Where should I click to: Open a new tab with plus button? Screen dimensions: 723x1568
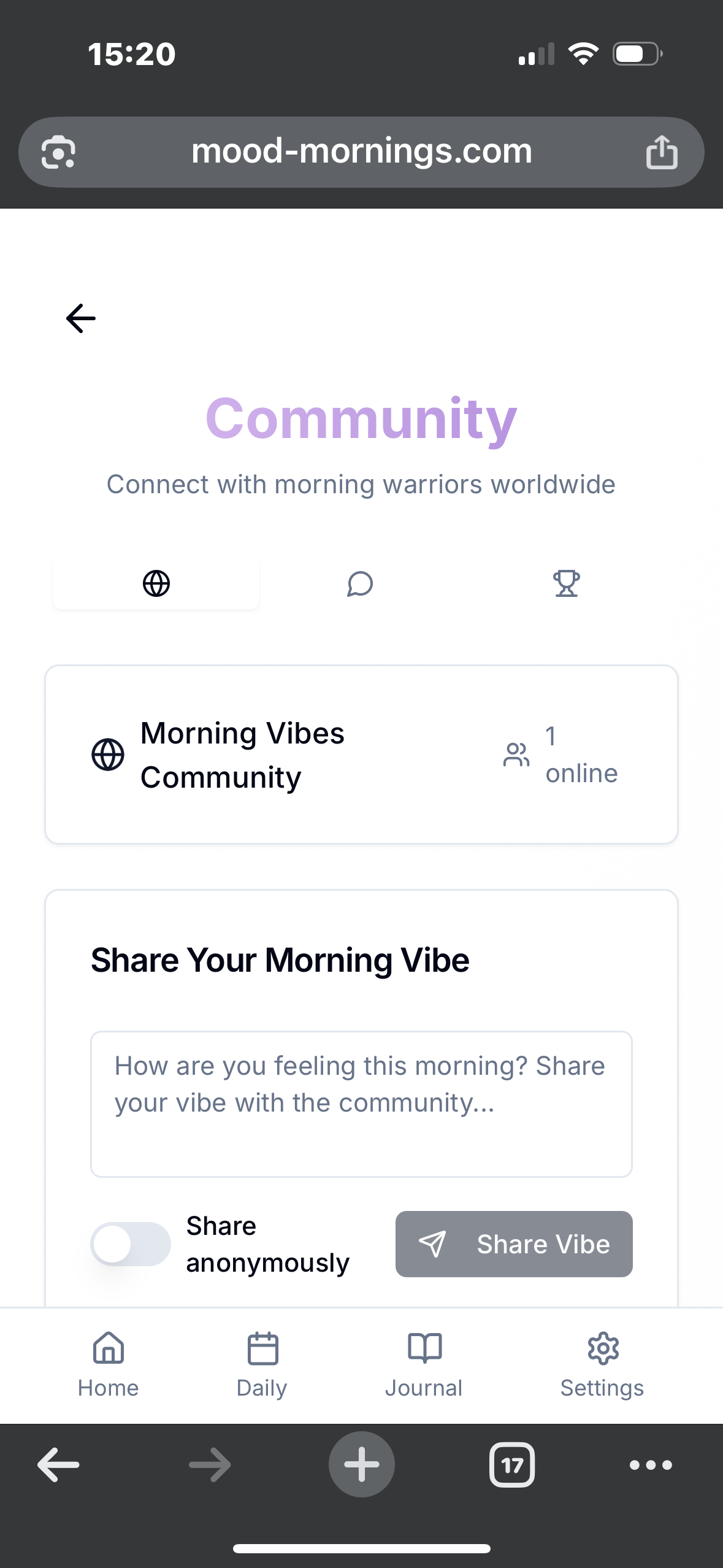361,1464
